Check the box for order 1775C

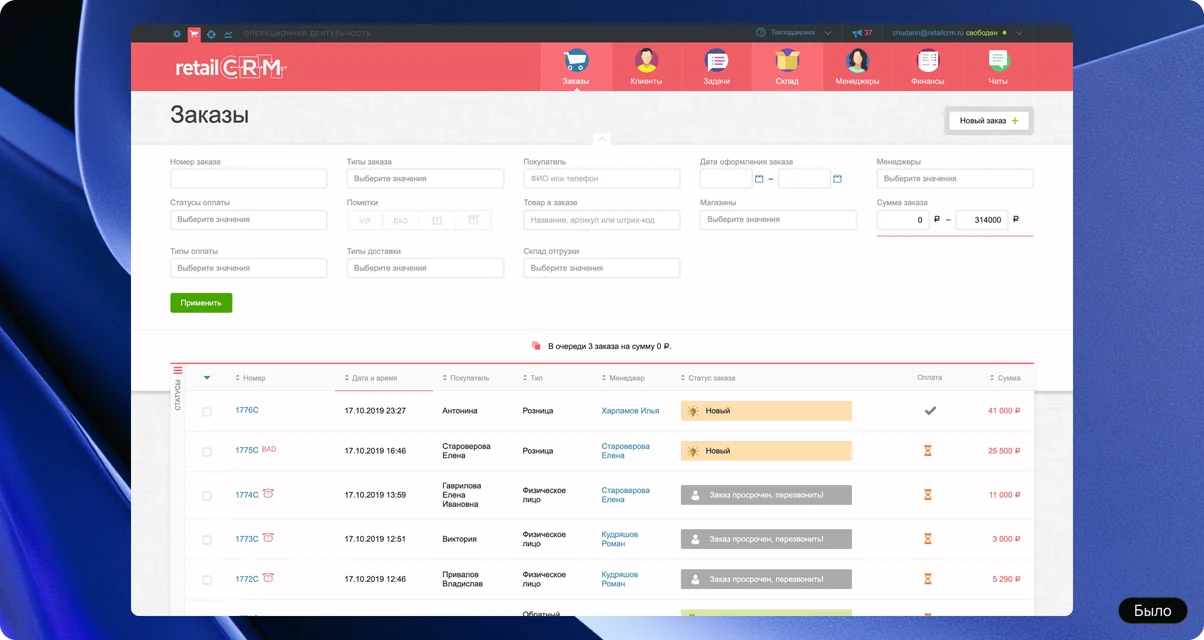207,452
